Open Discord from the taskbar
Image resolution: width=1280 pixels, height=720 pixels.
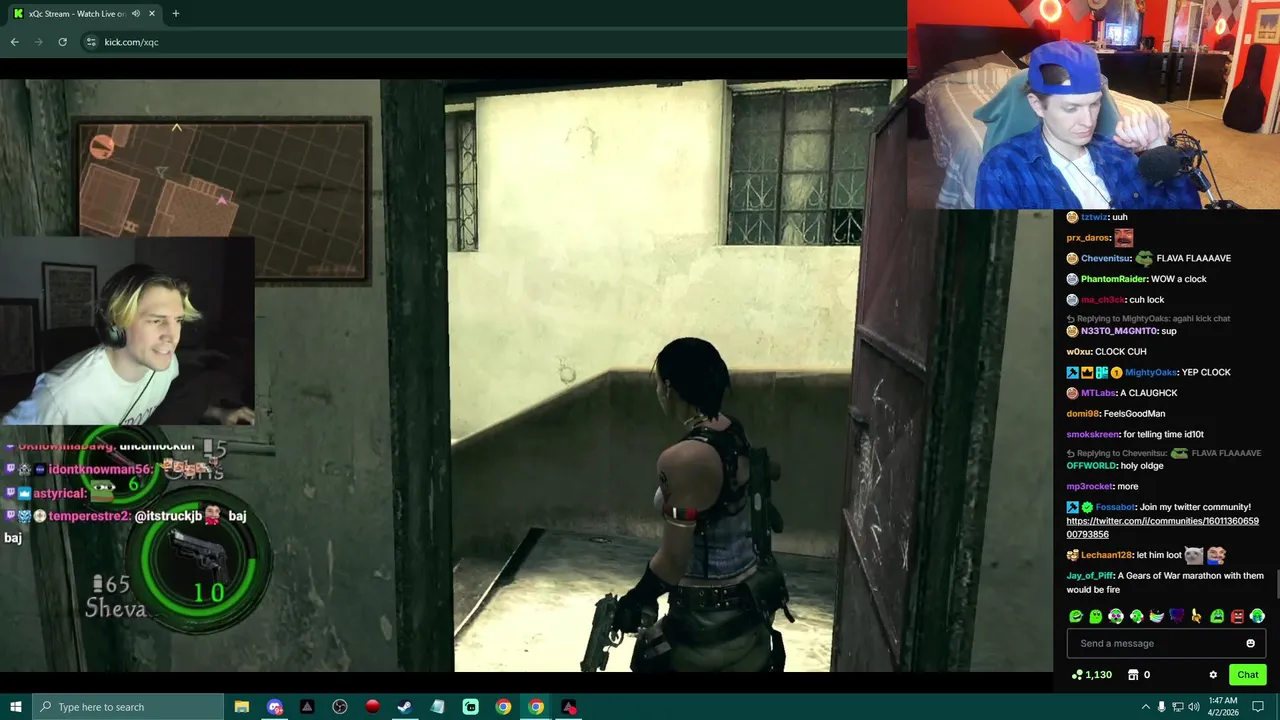coord(275,707)
